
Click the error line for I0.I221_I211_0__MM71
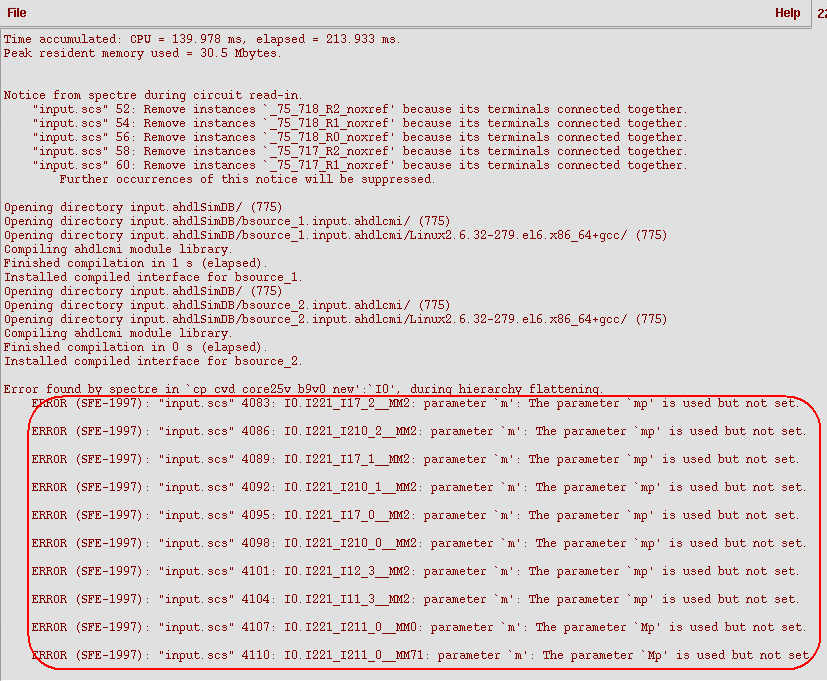418,655
